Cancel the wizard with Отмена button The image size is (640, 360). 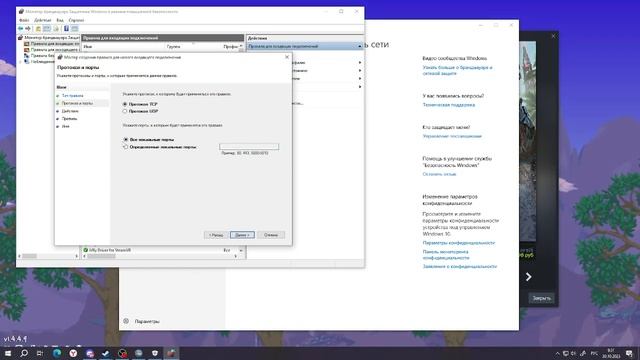[271, 235]
